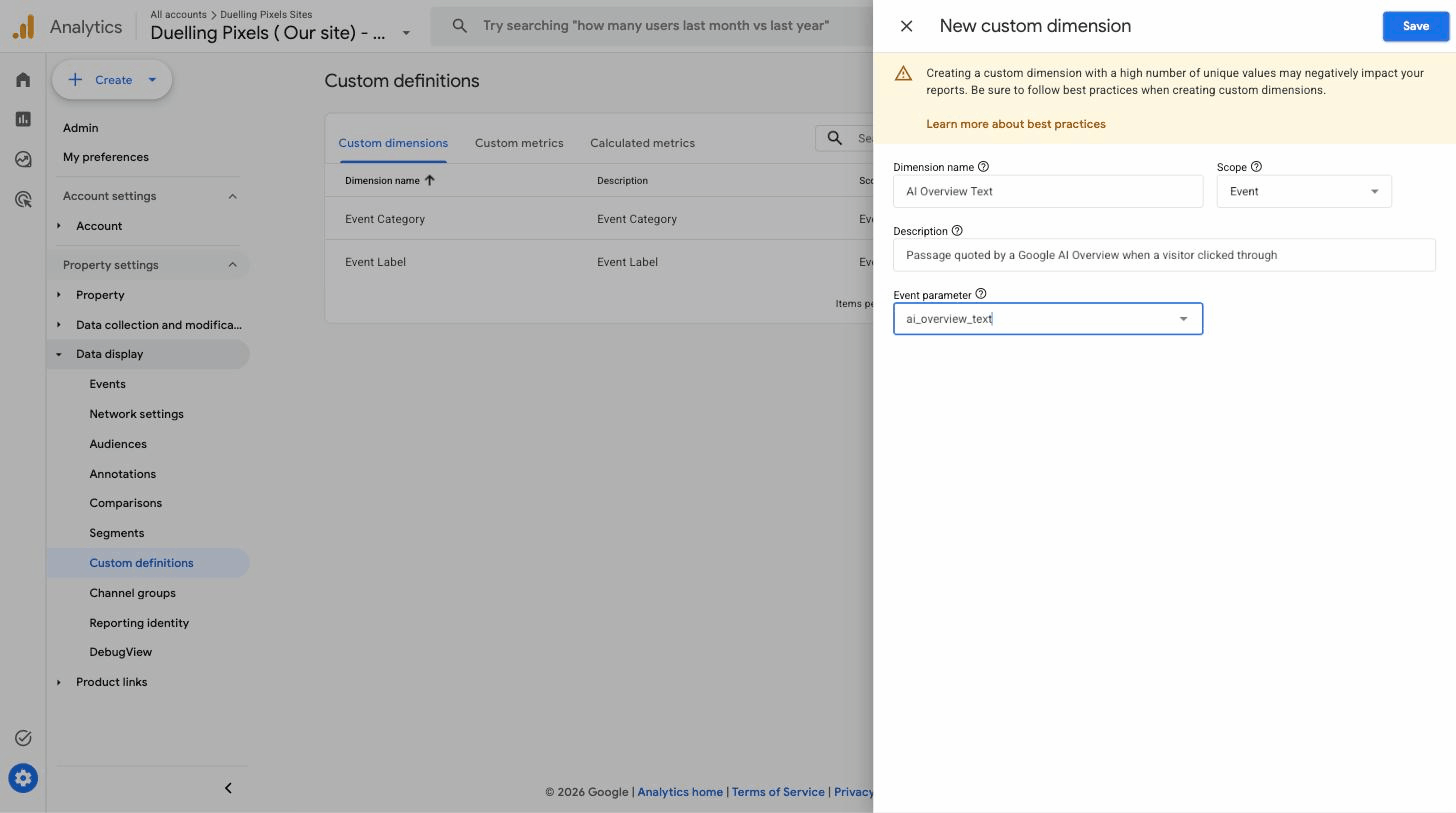The height and width of the screenshot is (813, 1456).
Task: Click the Dimension name help icon
Action: tap(983, 167)
